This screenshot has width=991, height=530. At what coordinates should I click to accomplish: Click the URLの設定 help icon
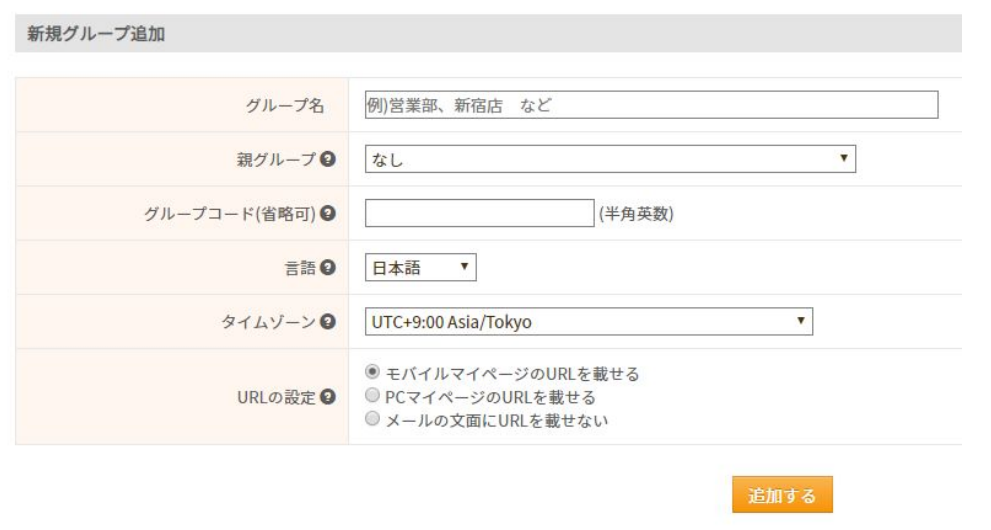click(x=330, y=398)
